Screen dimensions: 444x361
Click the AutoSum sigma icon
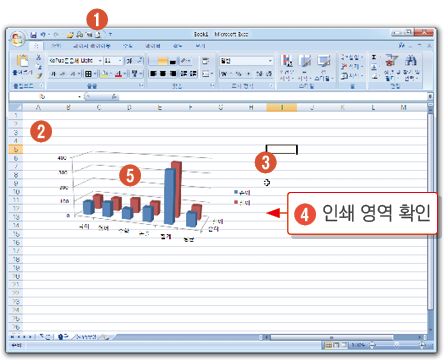[x=375, y=57]
